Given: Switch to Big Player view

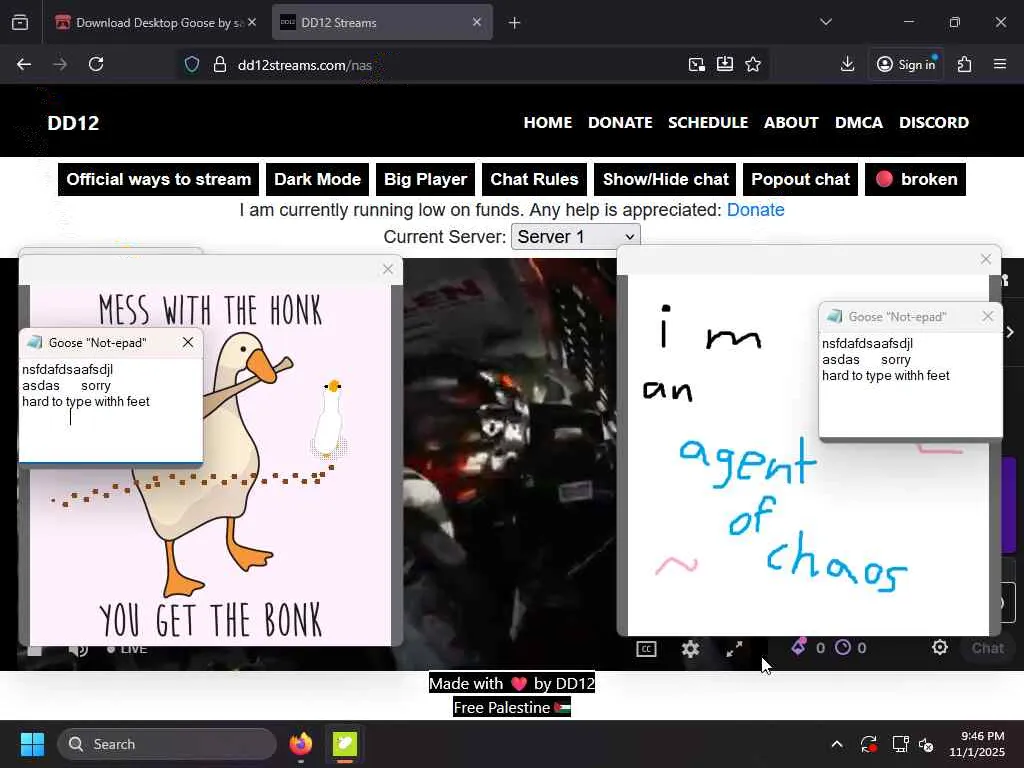Looking at the screenshot, I should click(425, 180).
